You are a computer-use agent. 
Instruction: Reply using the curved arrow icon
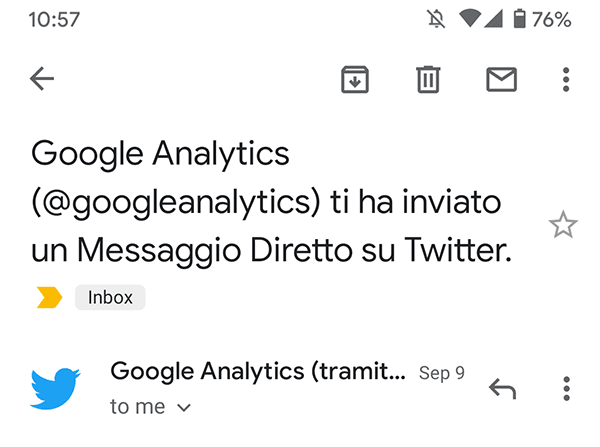(502, 389)
